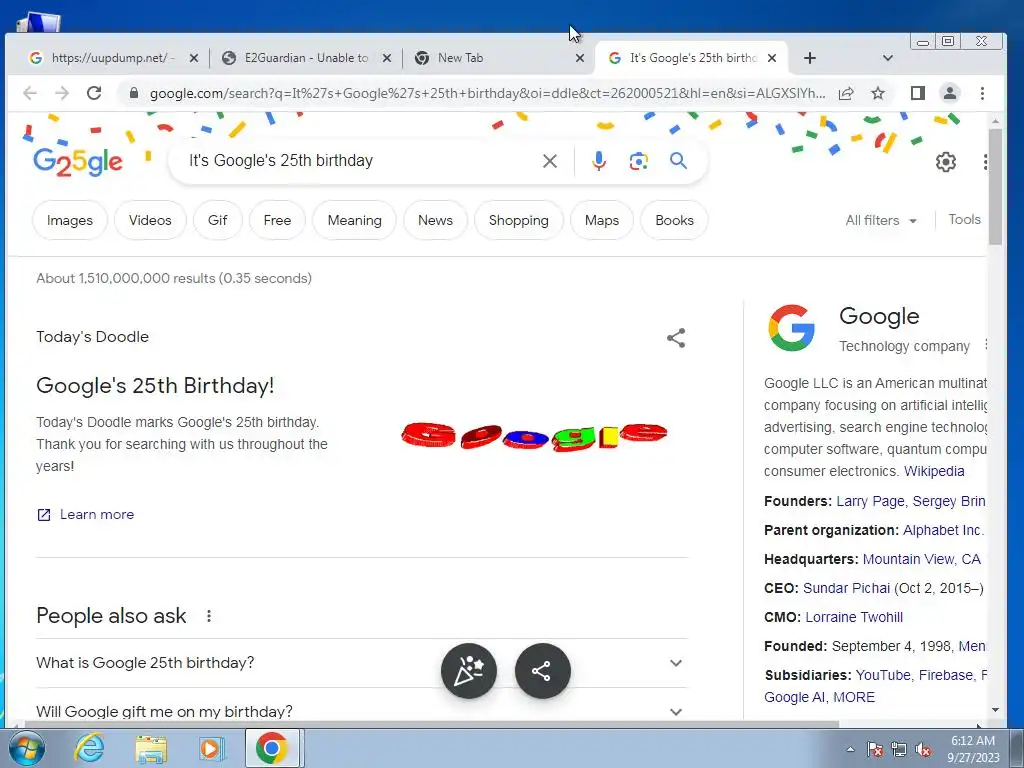Screen dimensions: 1024x768
Task: Open the Windows Start menu
Action: (27, 748)
